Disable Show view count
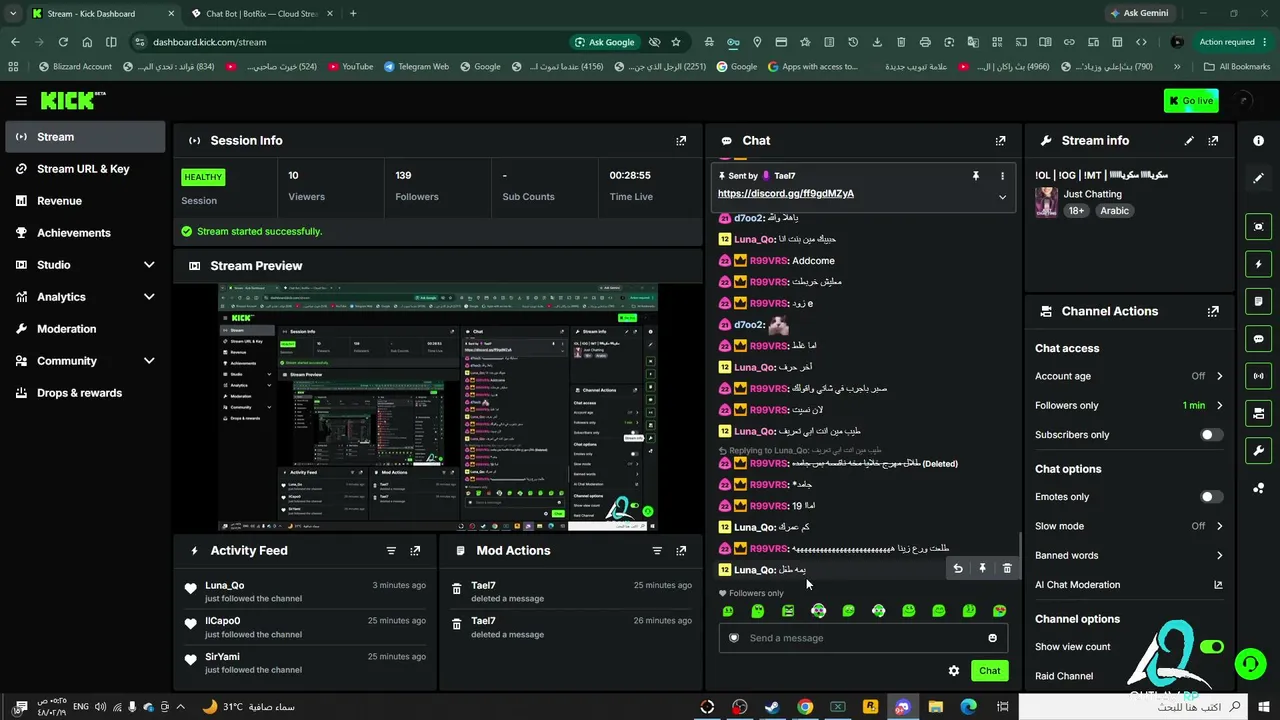Screen dimensions: 1280x720 (1211, 647)
